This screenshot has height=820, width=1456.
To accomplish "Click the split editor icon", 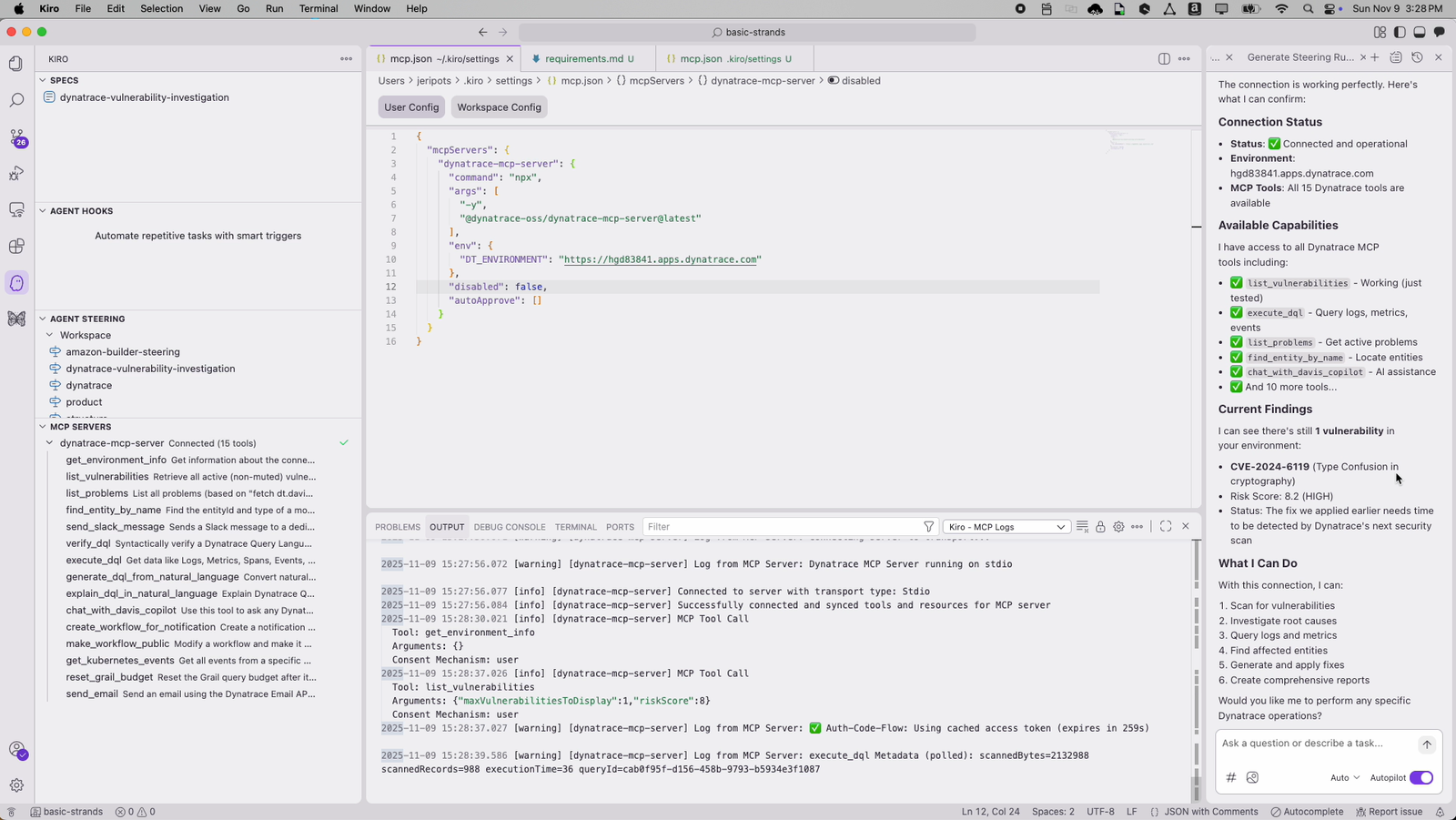I will (x=1164, y=59).
